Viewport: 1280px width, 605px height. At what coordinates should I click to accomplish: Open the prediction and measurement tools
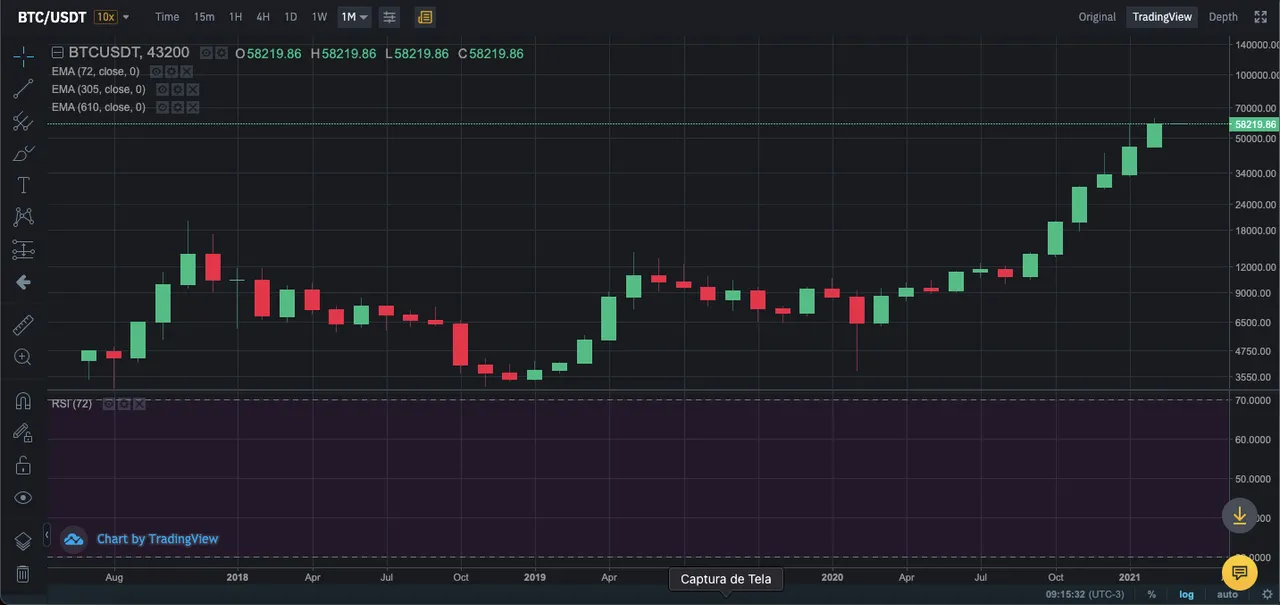click(x=23, y=250)
